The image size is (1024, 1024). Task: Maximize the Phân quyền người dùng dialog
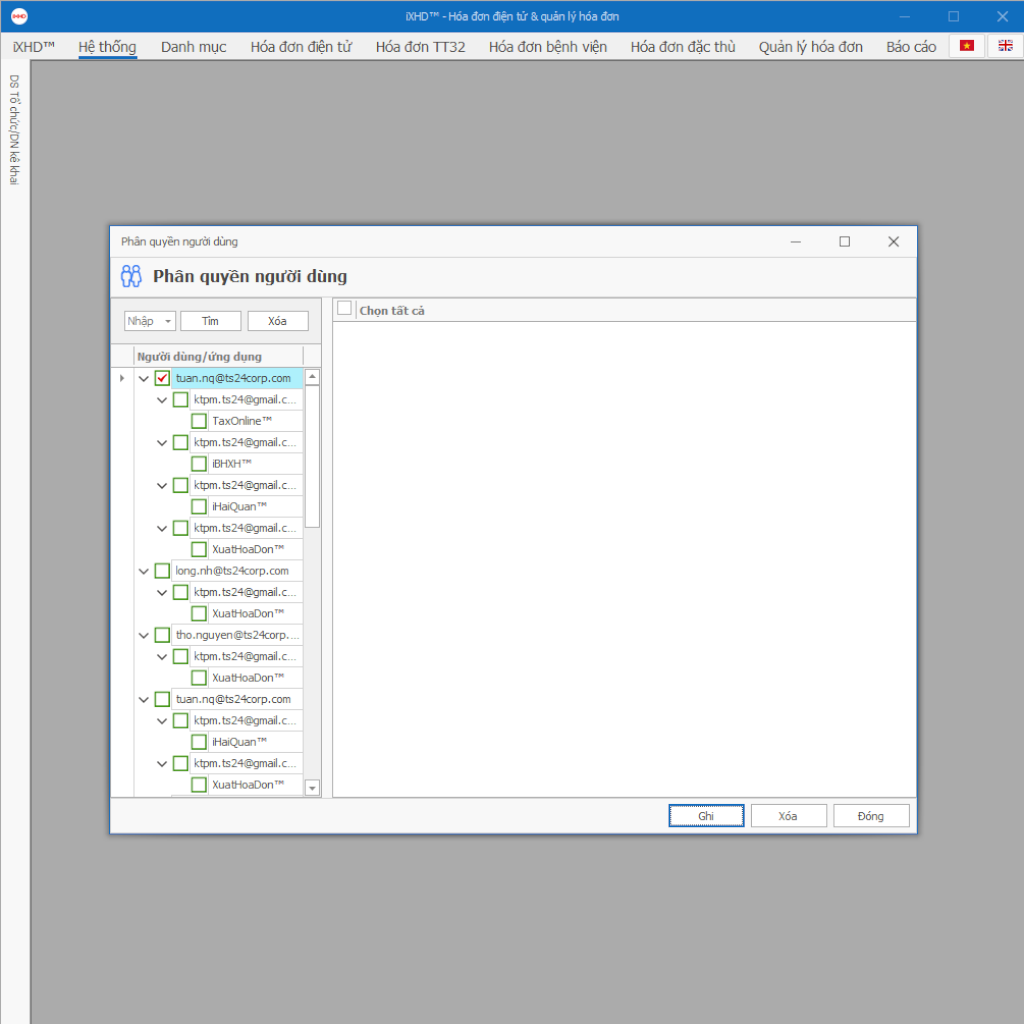pos(844,242)
